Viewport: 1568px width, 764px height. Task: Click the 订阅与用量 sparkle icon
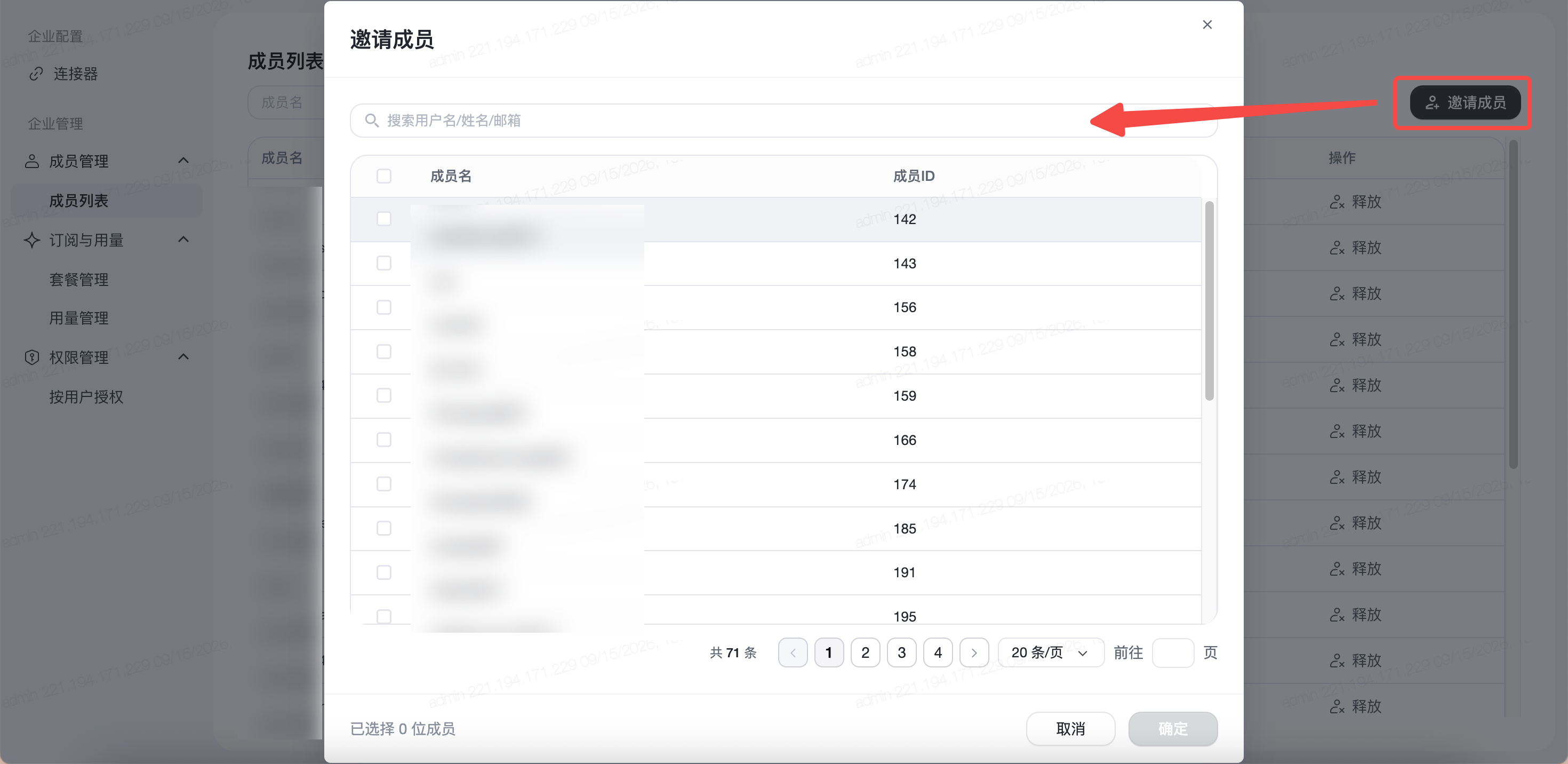click(31, 240)
